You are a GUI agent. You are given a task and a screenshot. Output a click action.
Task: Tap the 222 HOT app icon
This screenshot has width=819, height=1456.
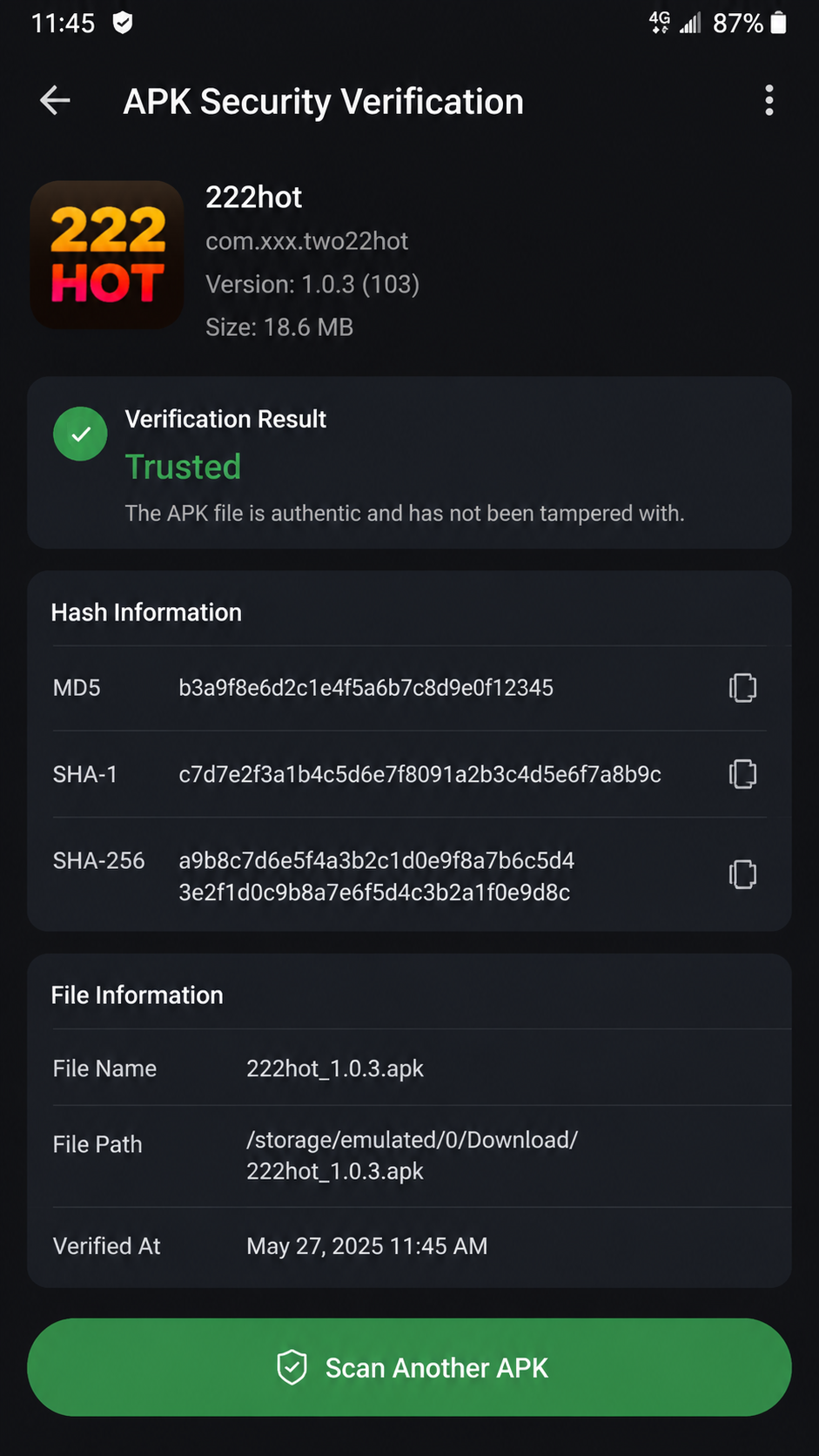click(x=107, y=255)
